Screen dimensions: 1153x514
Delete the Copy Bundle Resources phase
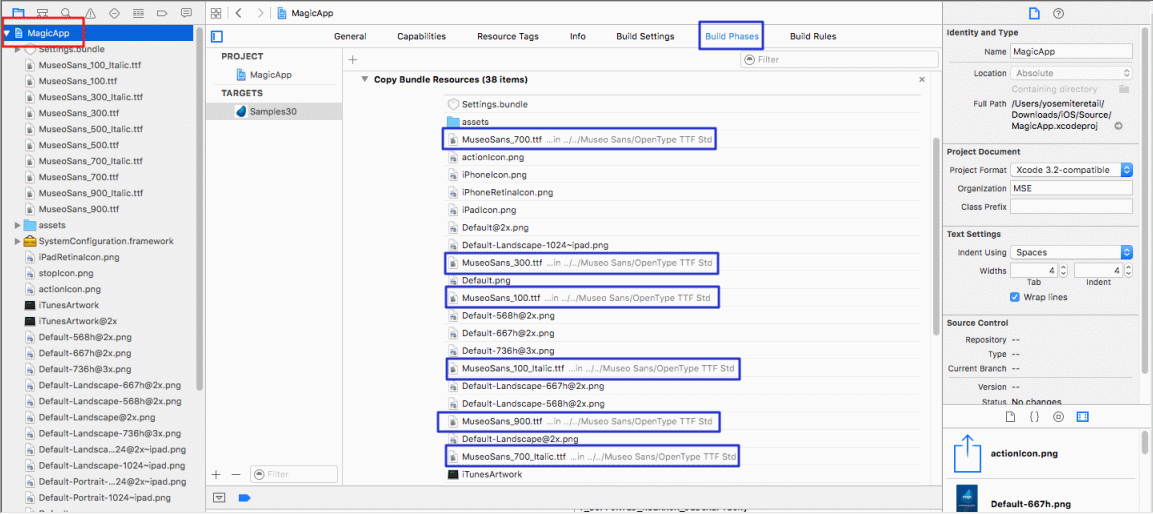(922, 79)
